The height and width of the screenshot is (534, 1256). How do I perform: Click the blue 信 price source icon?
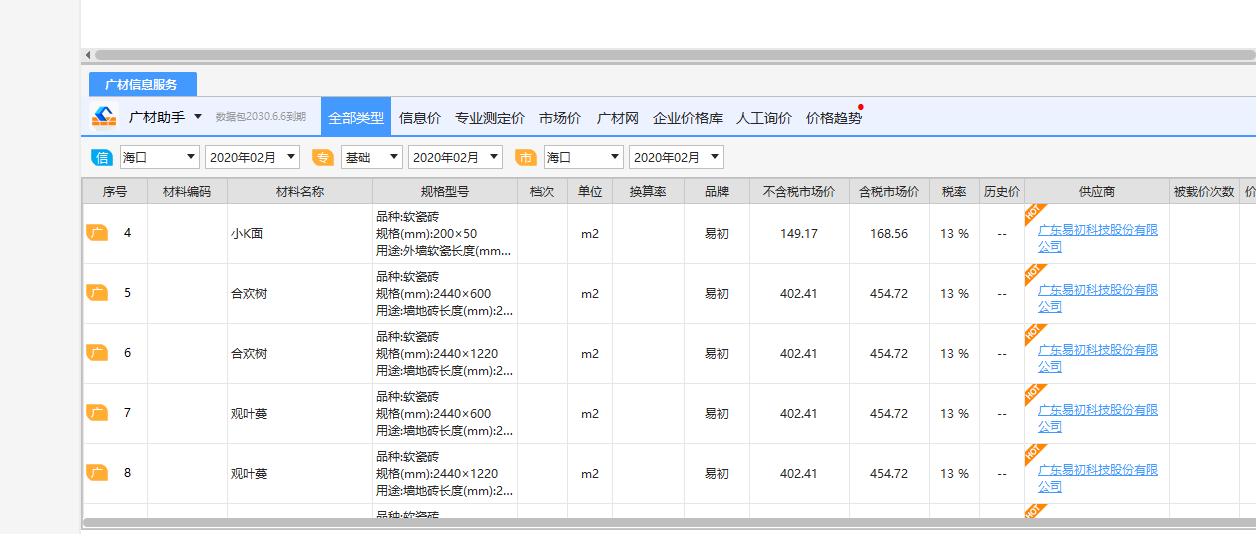click(102, 157)
